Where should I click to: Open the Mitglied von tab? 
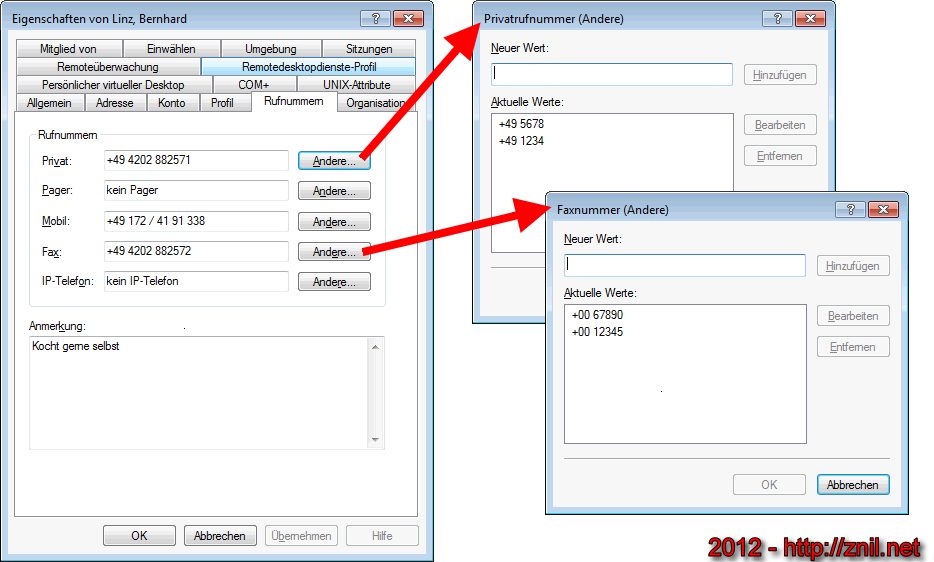(68, 49)
